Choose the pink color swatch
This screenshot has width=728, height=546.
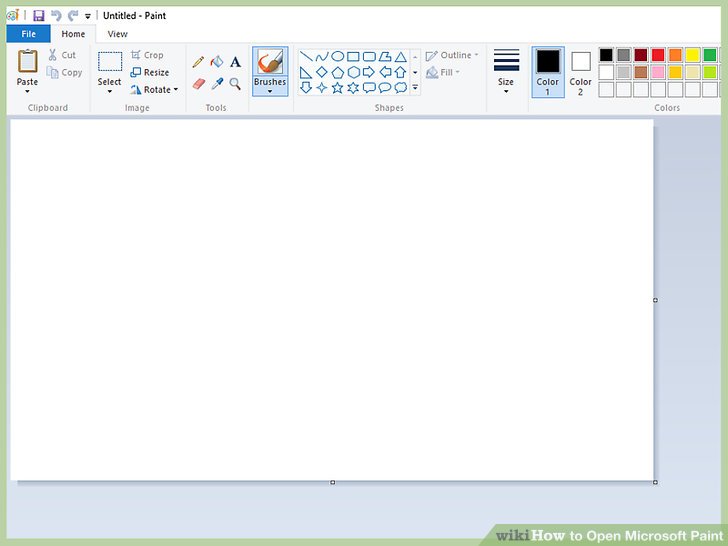click(658, 72)
